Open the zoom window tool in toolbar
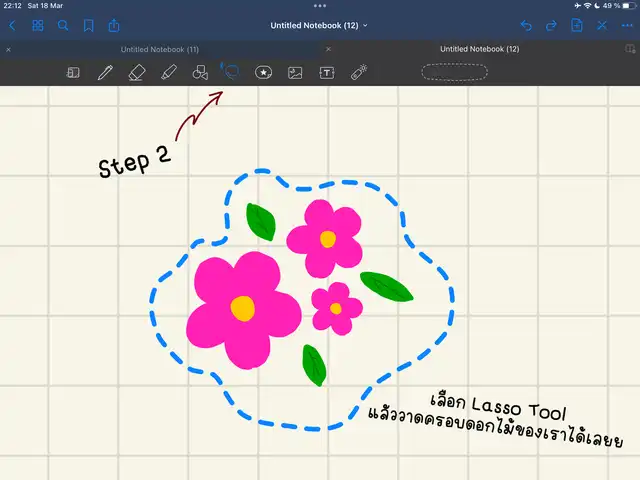Image resolution: width=640 pixels, height=480 pixels. coord(73,72)
